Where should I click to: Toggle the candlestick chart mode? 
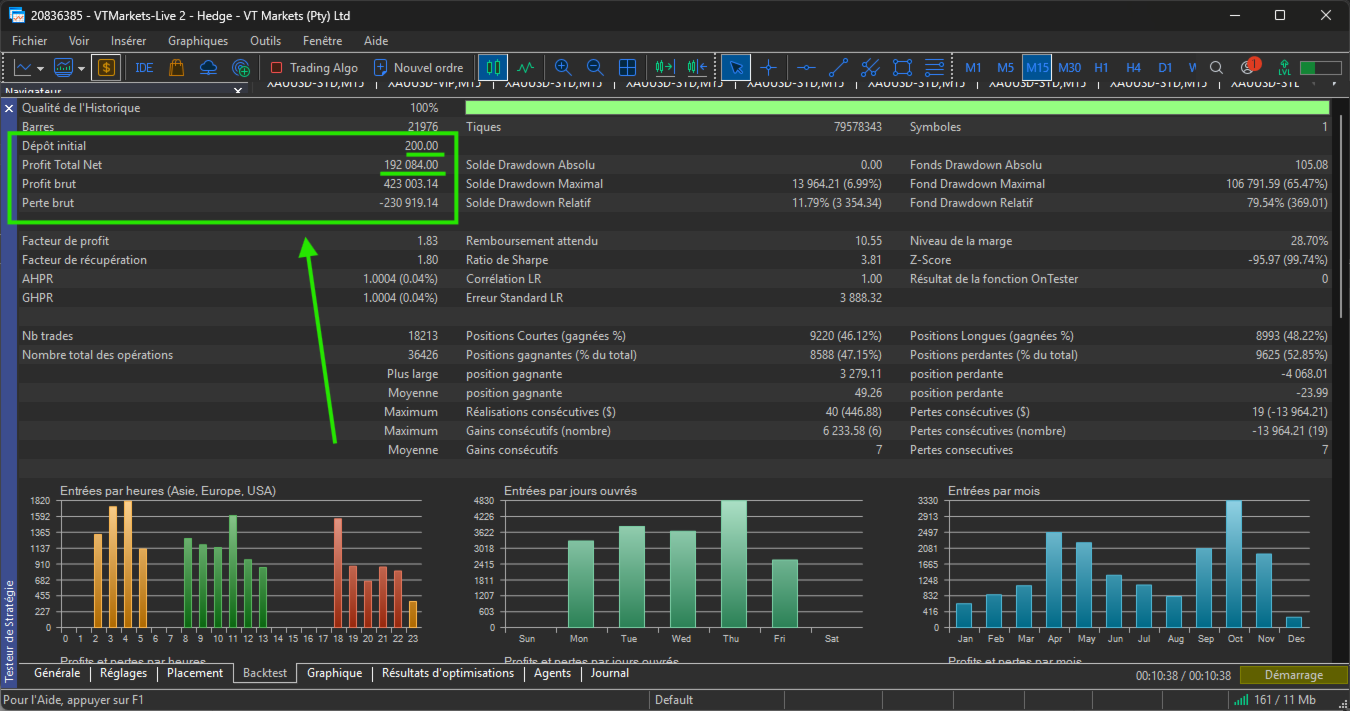tap(491, 68)
